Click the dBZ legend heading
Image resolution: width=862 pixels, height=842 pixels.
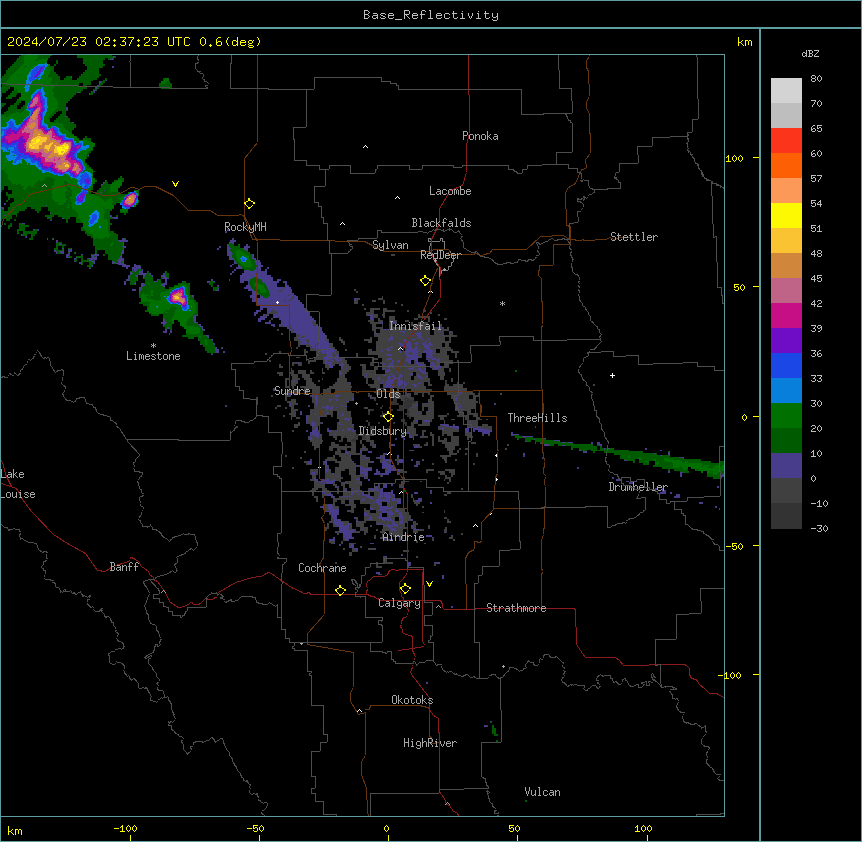pos(810,53)
